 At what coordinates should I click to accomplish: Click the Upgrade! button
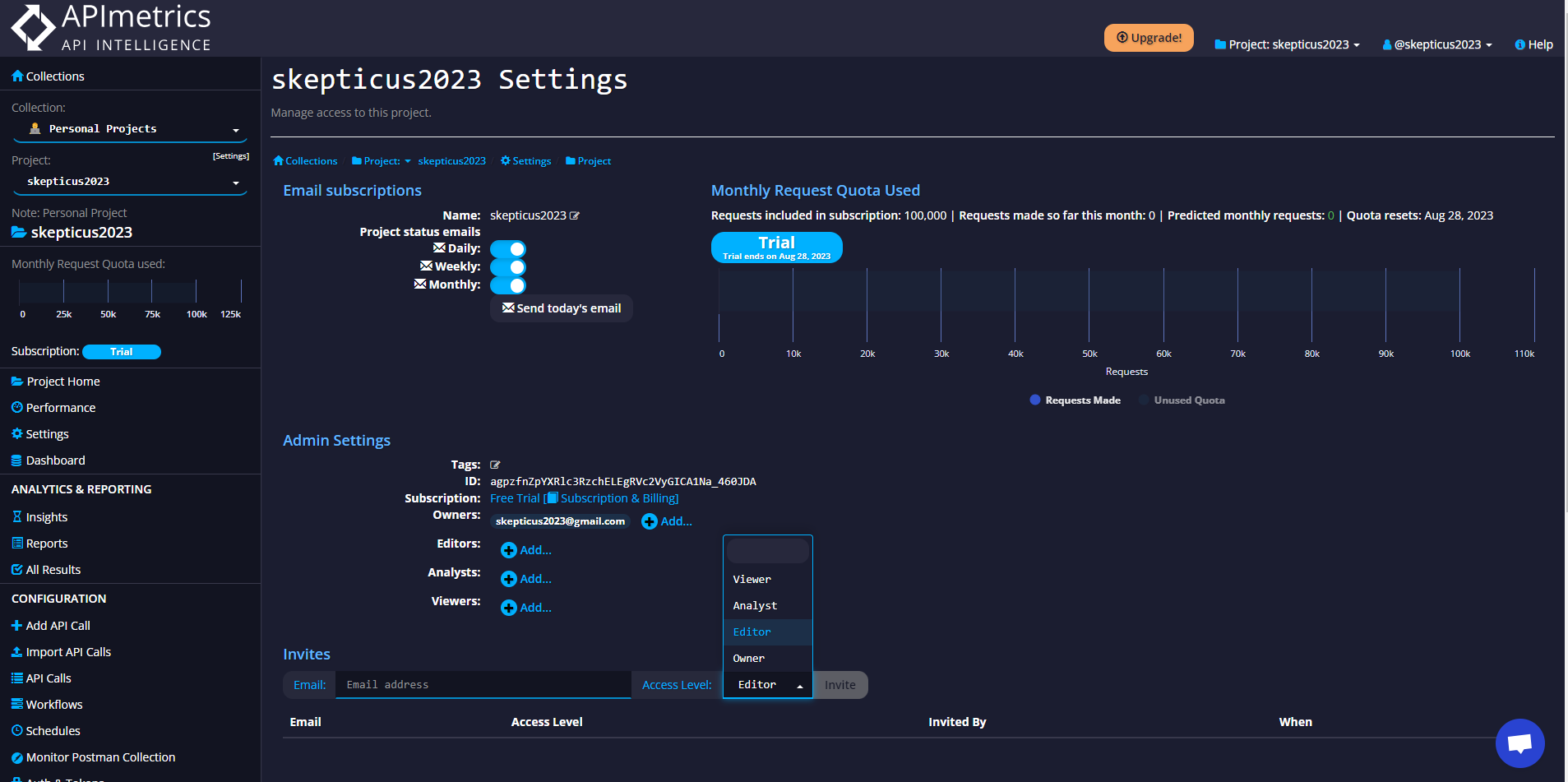[1149, 38]
